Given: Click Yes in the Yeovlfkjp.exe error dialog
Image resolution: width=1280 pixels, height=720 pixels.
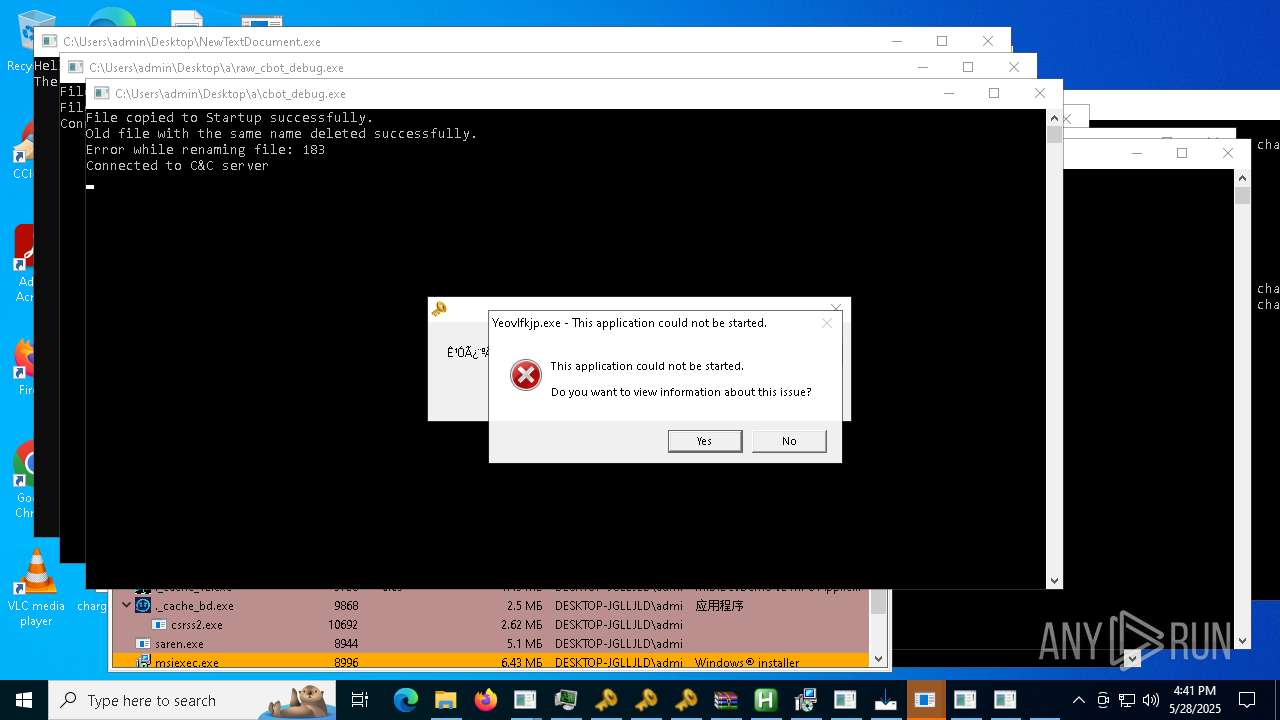Looking at the screenshot, I should click(705, 441).
